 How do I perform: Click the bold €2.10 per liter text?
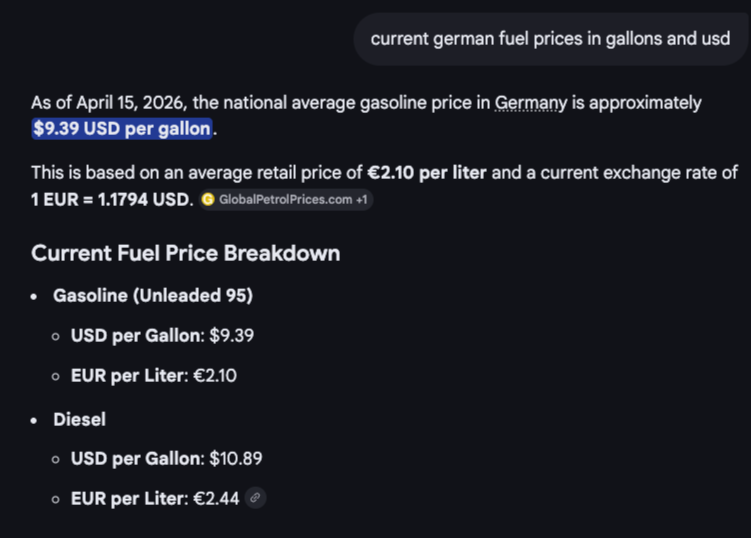point(427,173)
